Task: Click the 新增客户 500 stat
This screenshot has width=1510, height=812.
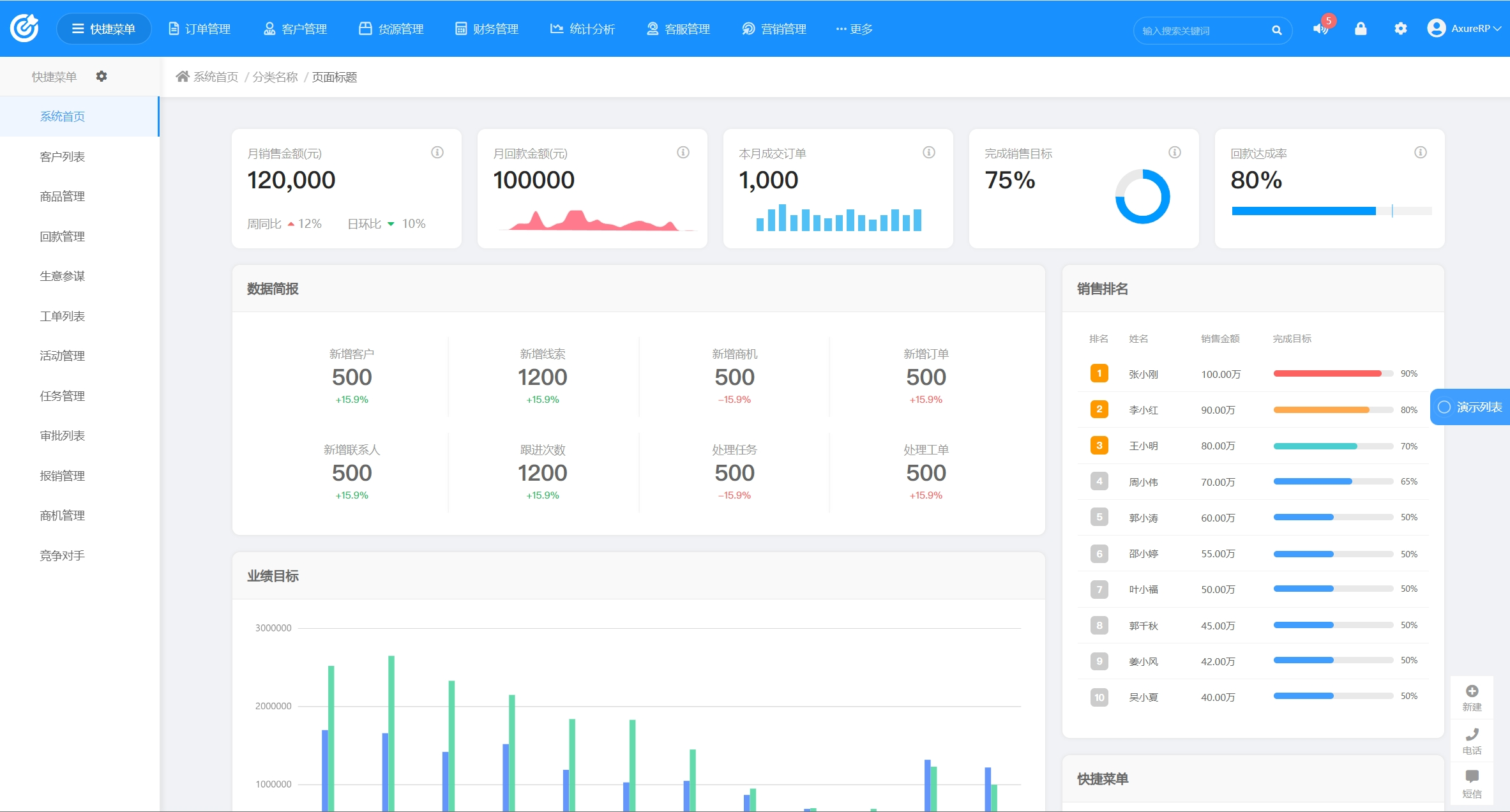Action: [x=352, y=377]
